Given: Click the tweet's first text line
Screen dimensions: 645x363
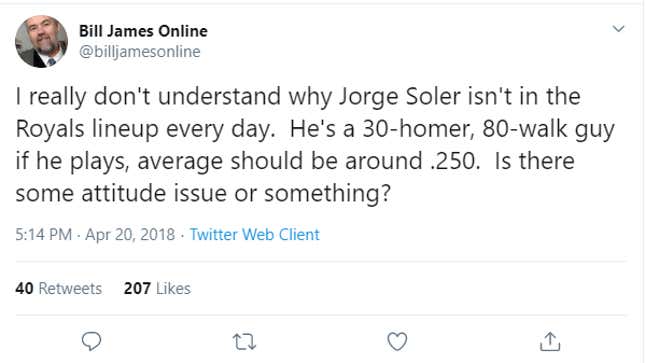Looking at the screenshot, I should [298, 97].
